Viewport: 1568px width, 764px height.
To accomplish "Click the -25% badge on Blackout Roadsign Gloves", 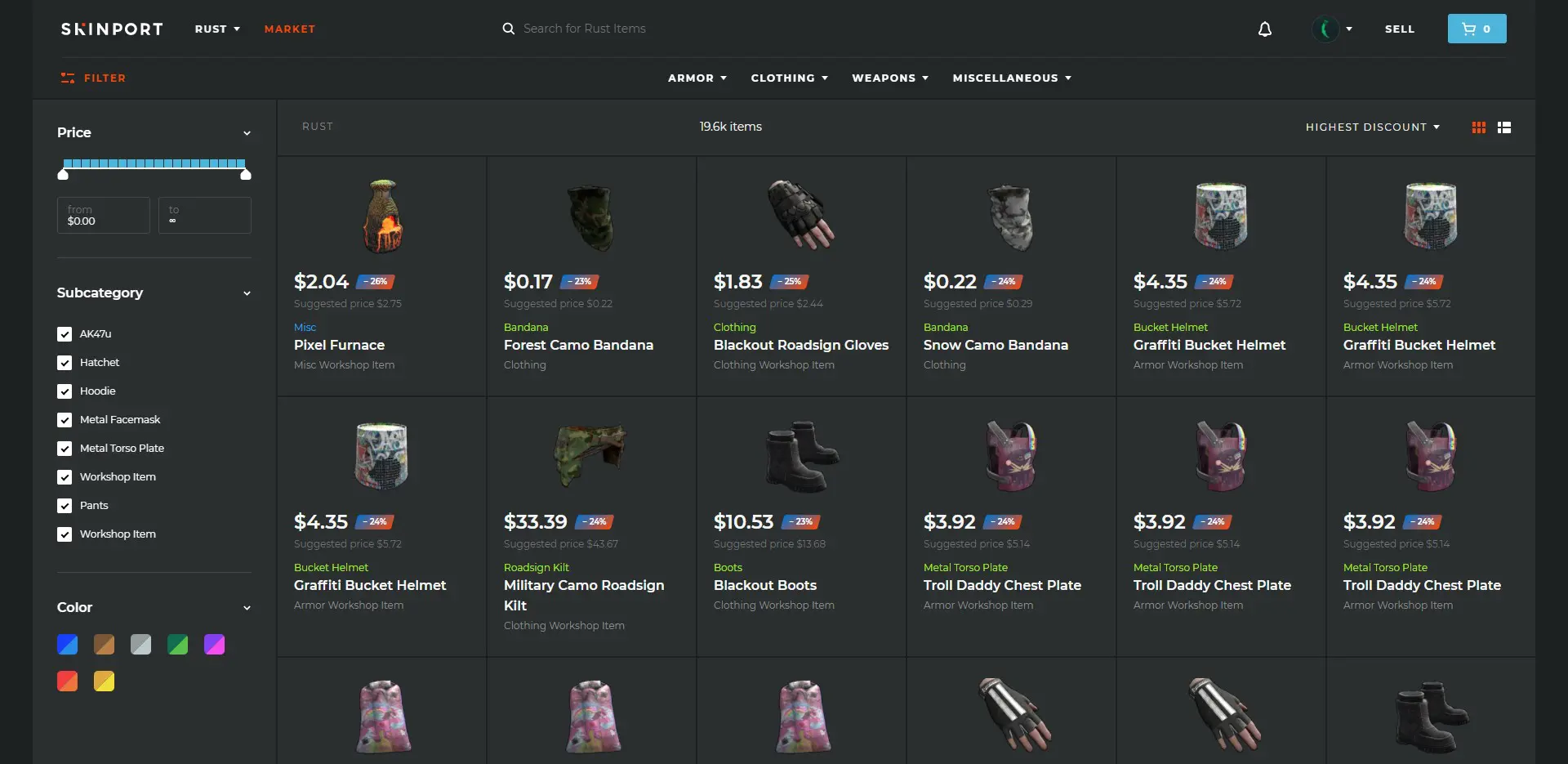I will [790, 281].
